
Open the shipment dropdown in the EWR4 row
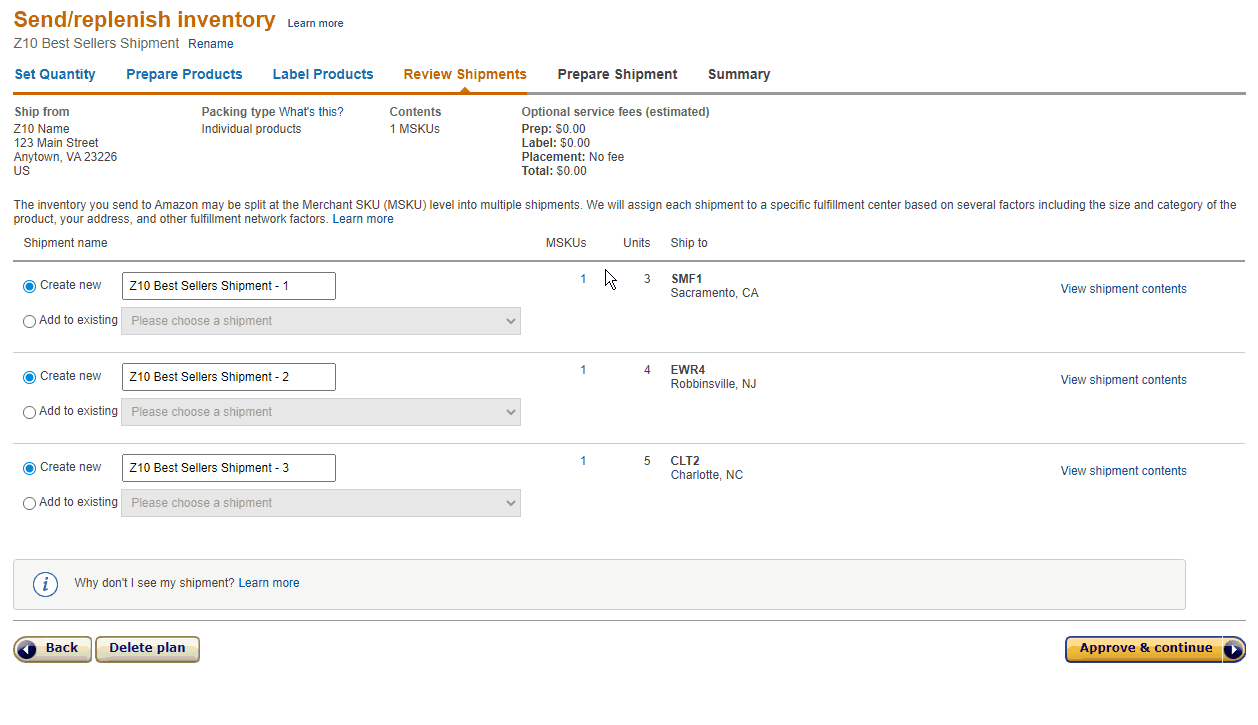[320, 411]
